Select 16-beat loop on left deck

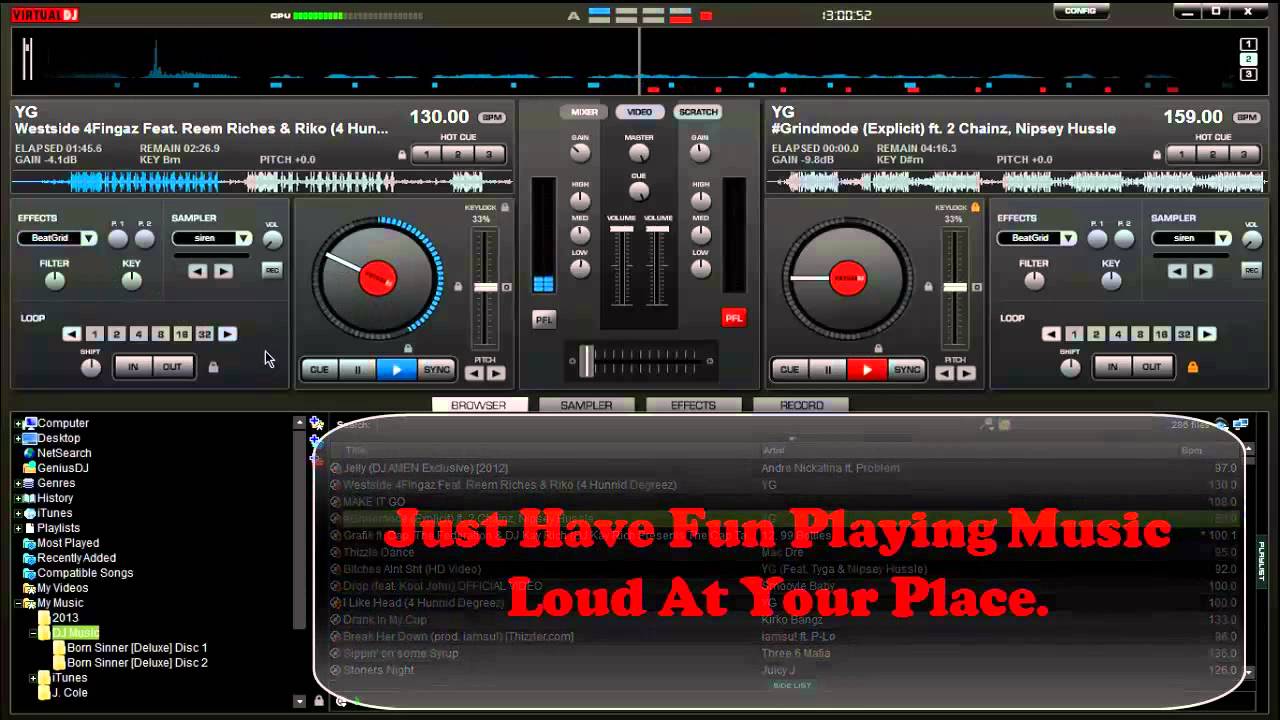[182, 335]
